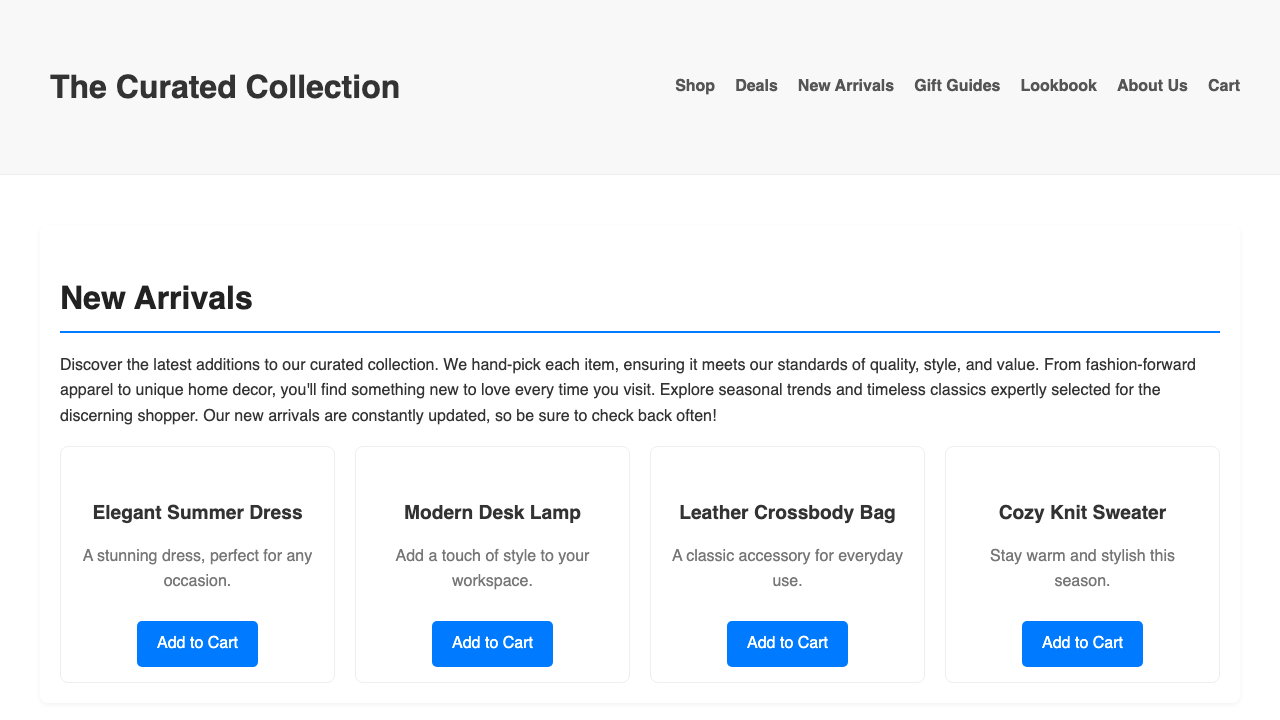Click the About Us nav link
The height and width of the screenshot is (720, 1280).
click(1152, 86)
